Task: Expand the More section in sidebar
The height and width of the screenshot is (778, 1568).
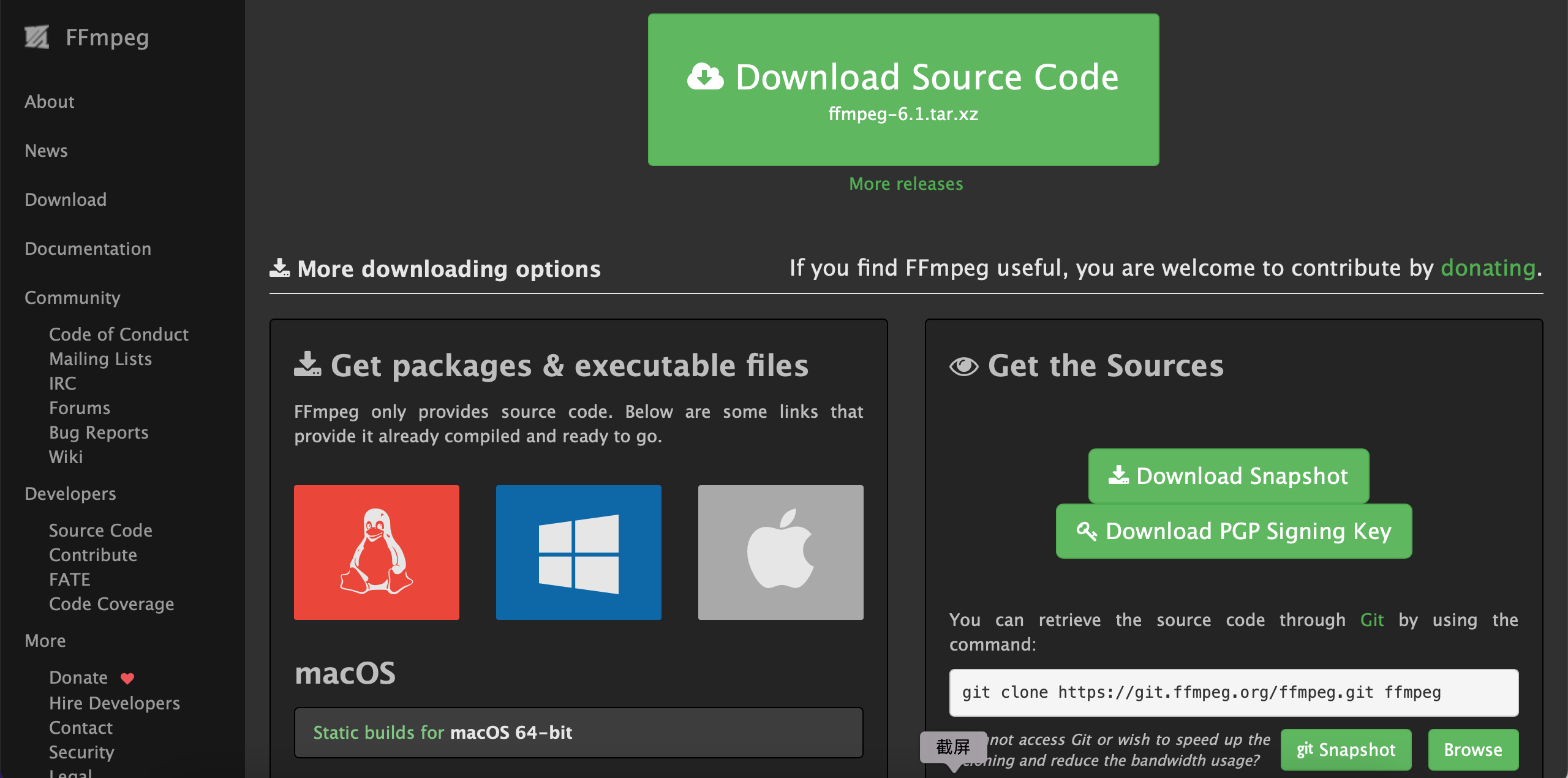Action: pos(45,640)
